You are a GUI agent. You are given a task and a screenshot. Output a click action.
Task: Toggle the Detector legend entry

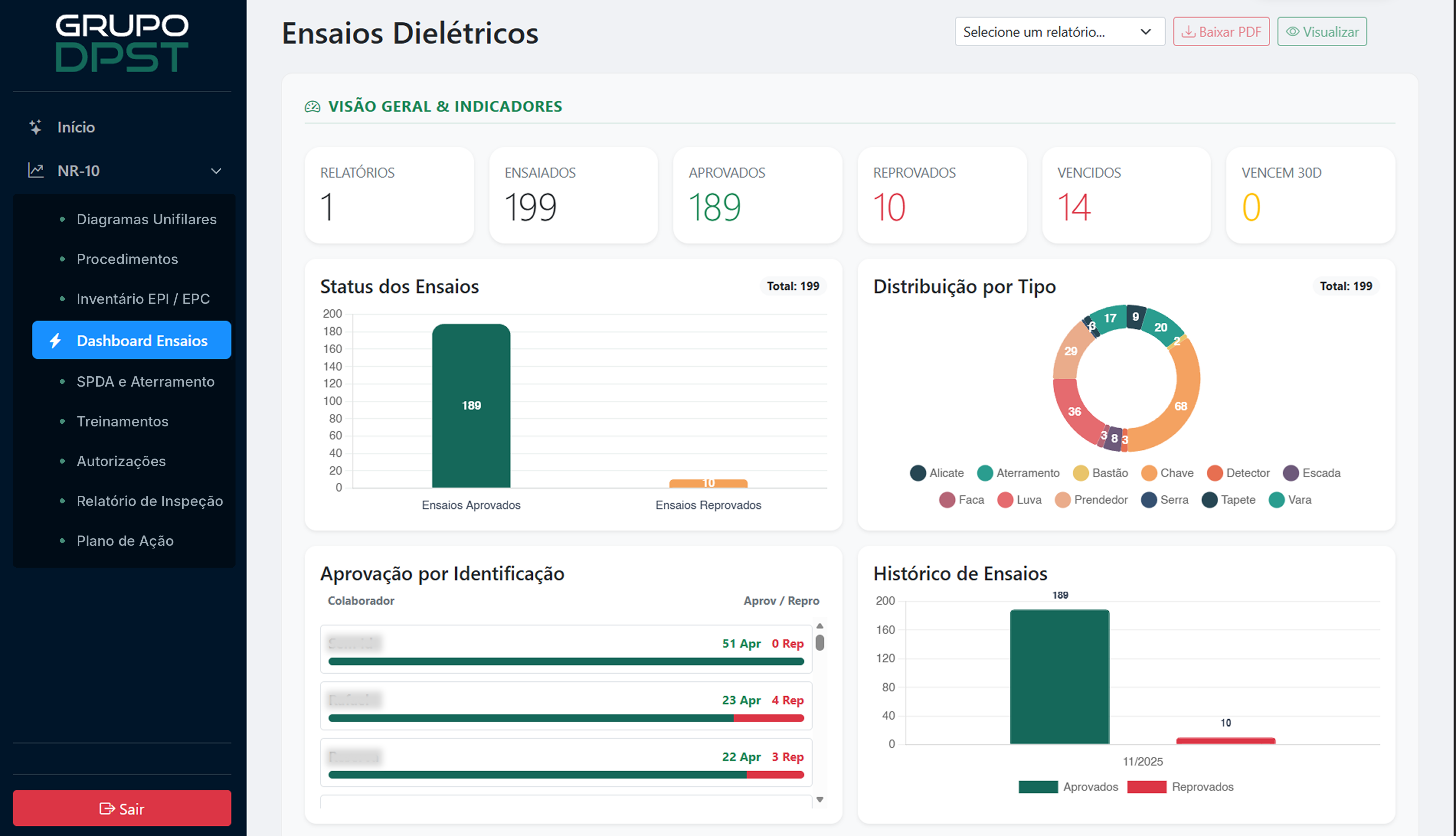[1238, 473]
